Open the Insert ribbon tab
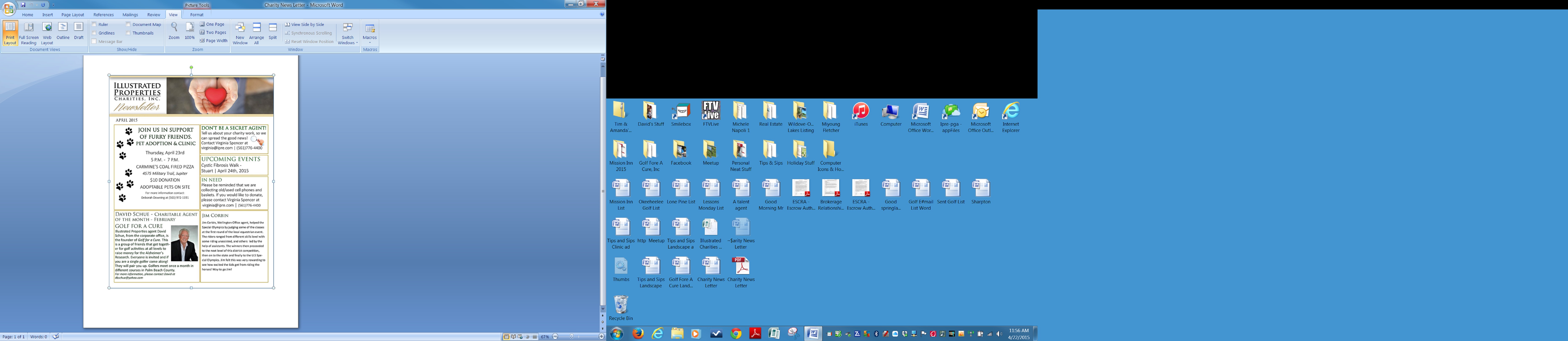The image size is (1568, 341). click(48, 15)
